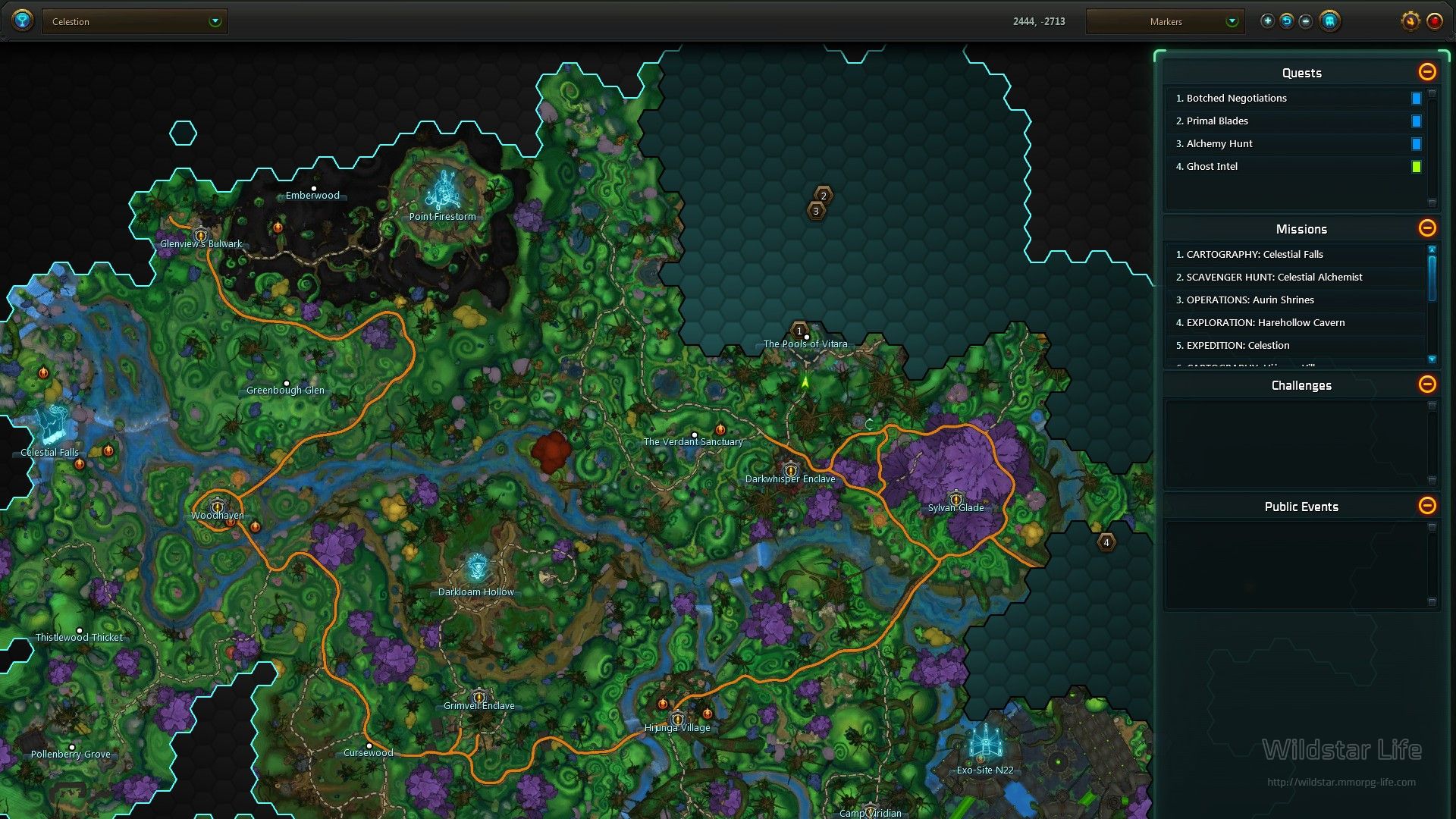Click Botched Negotiations blue color square
Image resolution: width=1456 pixels, height=819 pixels.
1416,99
